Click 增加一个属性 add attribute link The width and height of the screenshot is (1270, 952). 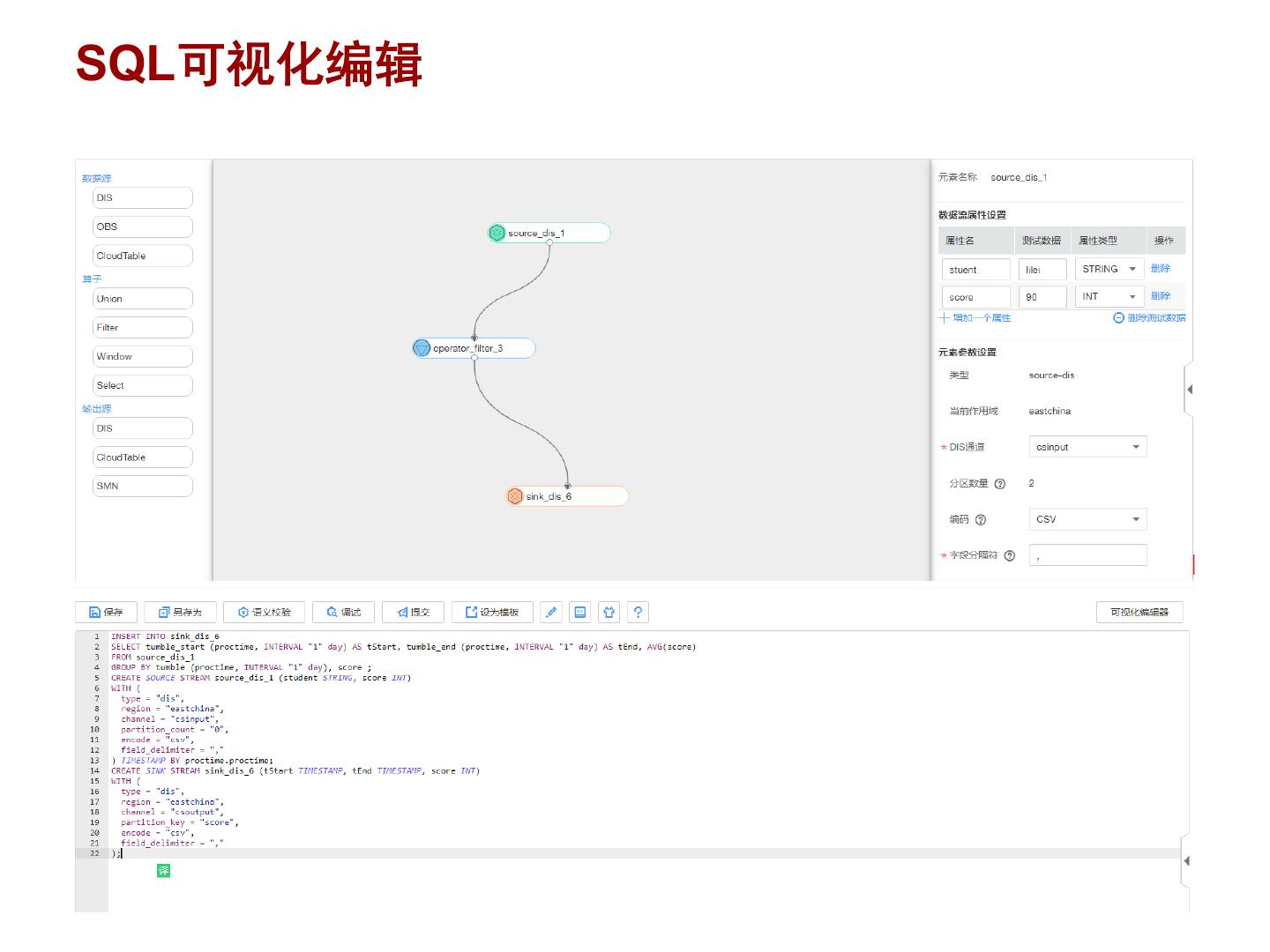click(x=975, y=318)
